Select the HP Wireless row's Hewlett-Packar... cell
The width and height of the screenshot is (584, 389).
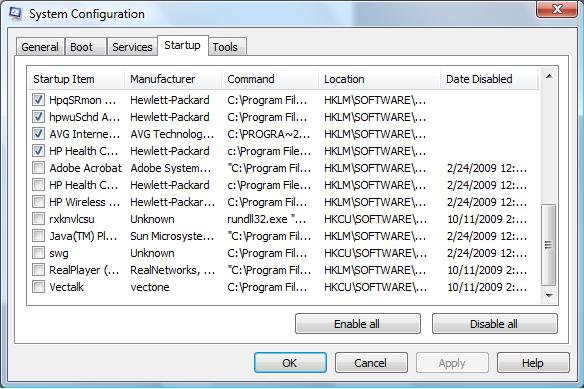tap(172, 202)
